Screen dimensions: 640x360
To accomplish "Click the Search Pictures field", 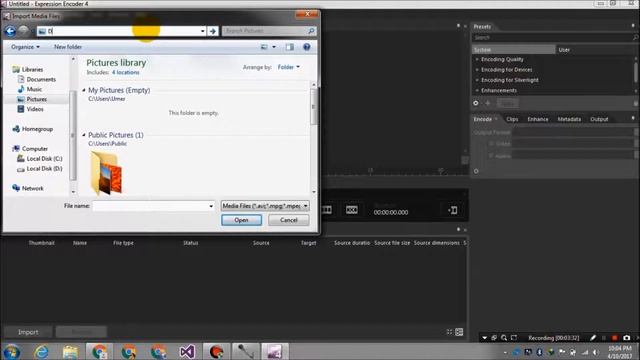I will pos(265,31).
